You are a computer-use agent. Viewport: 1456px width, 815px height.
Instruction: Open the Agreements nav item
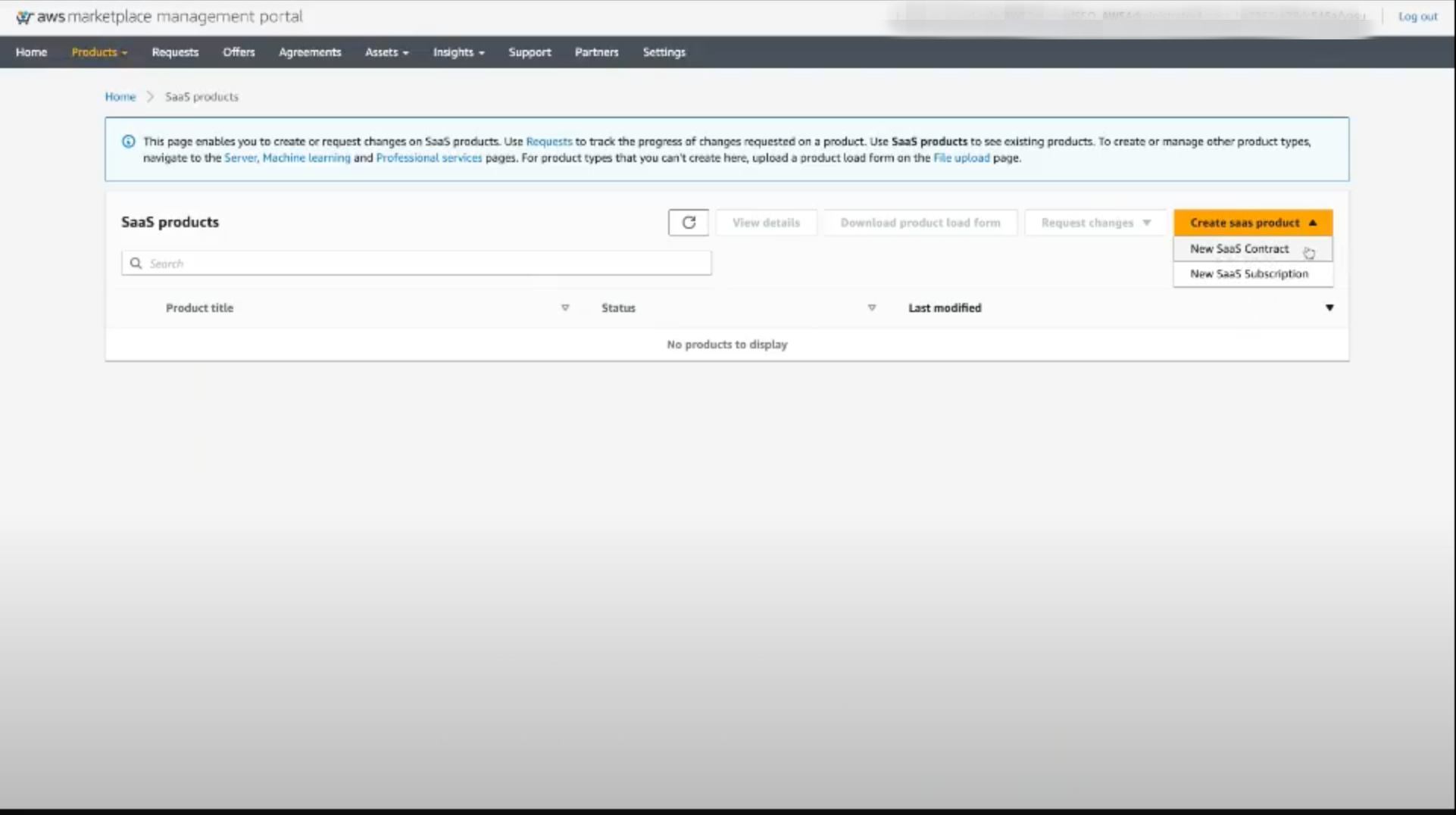pos(310,52)
